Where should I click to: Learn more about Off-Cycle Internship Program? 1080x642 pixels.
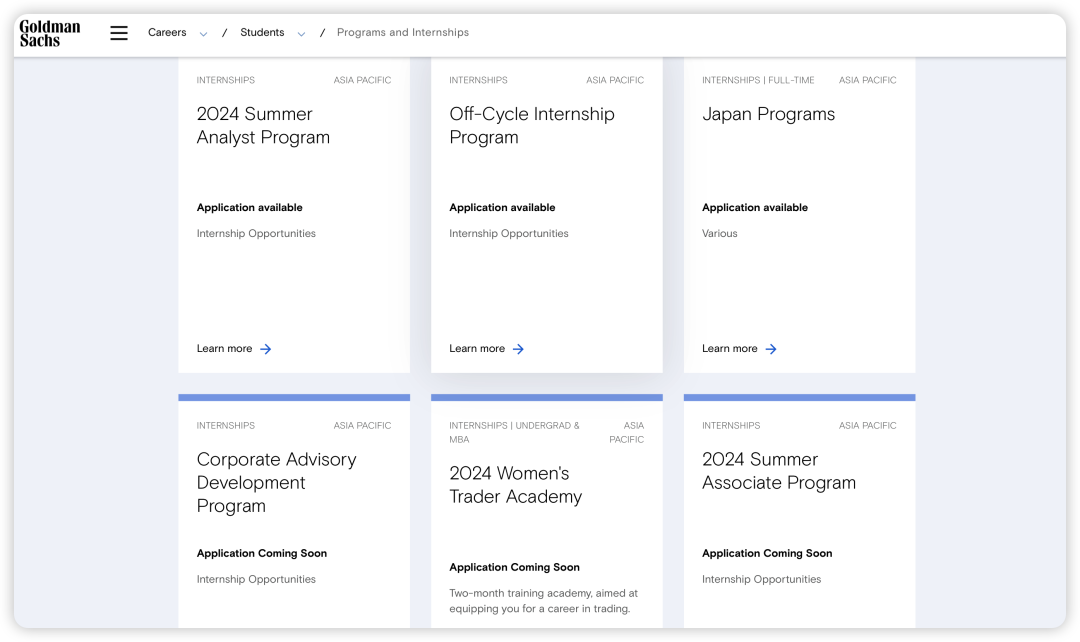tap(487, 349)
